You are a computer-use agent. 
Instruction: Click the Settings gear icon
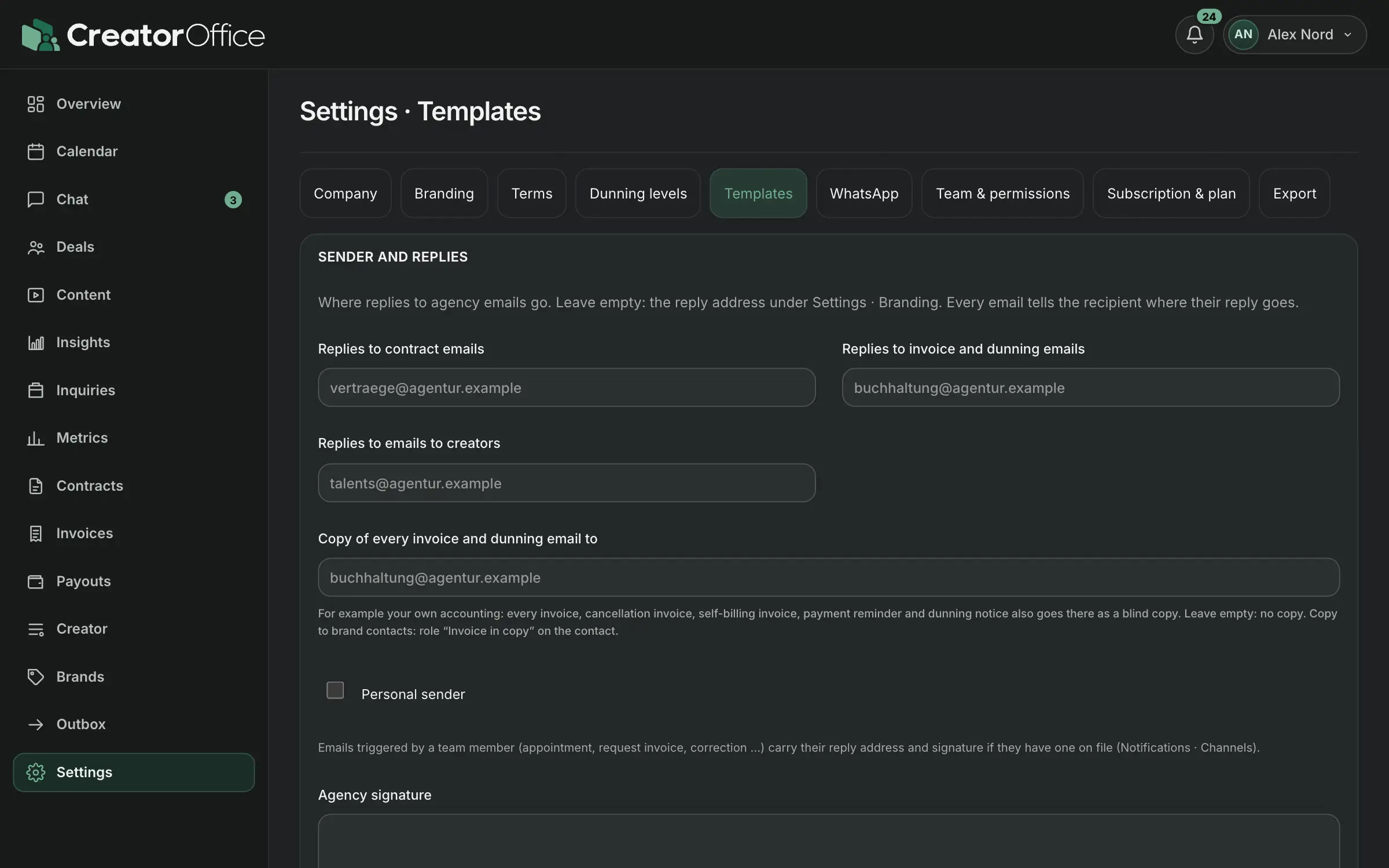pyautogui.click(x=36, y=773)
